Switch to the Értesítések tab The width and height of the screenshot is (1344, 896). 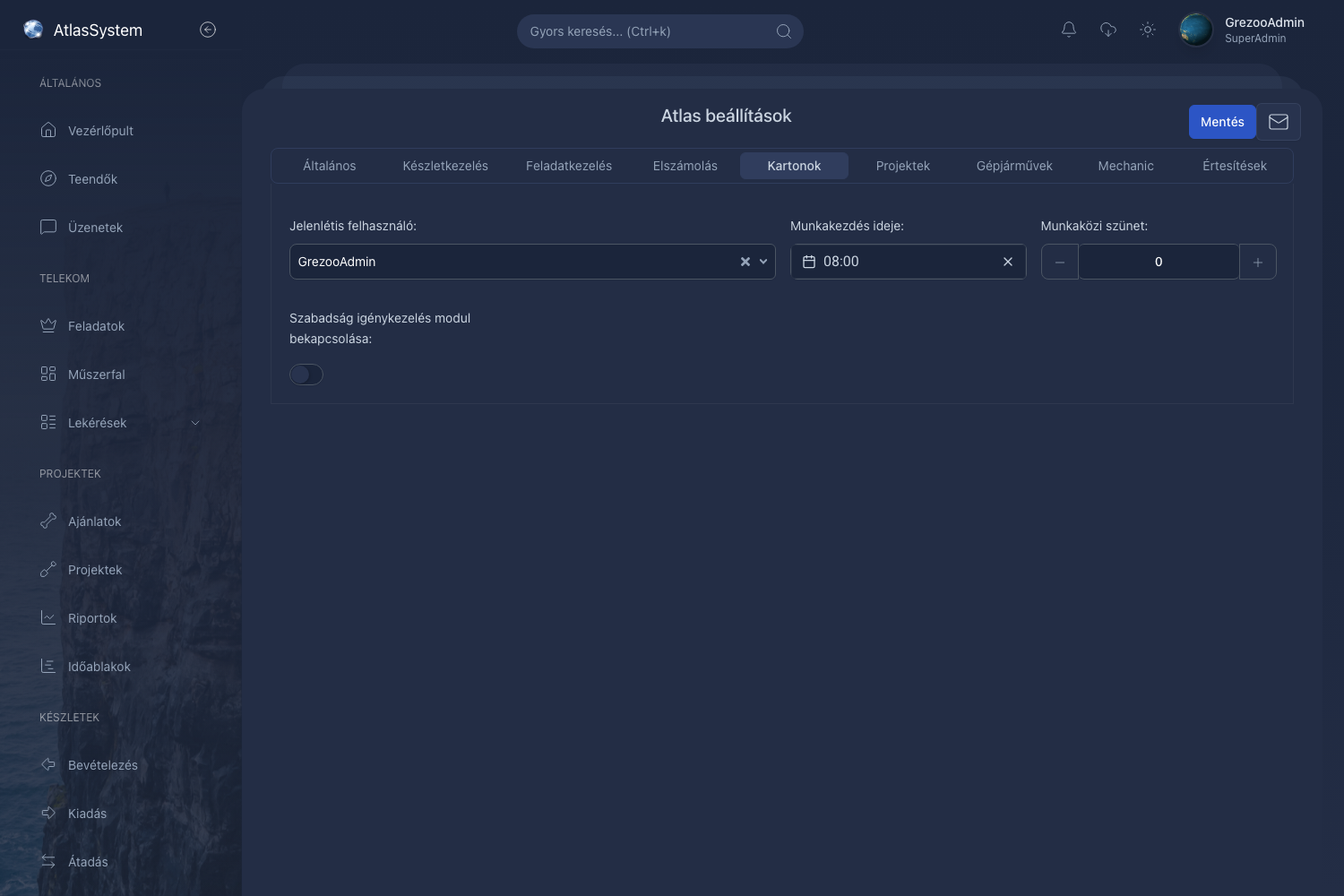tap(1235, 166)
